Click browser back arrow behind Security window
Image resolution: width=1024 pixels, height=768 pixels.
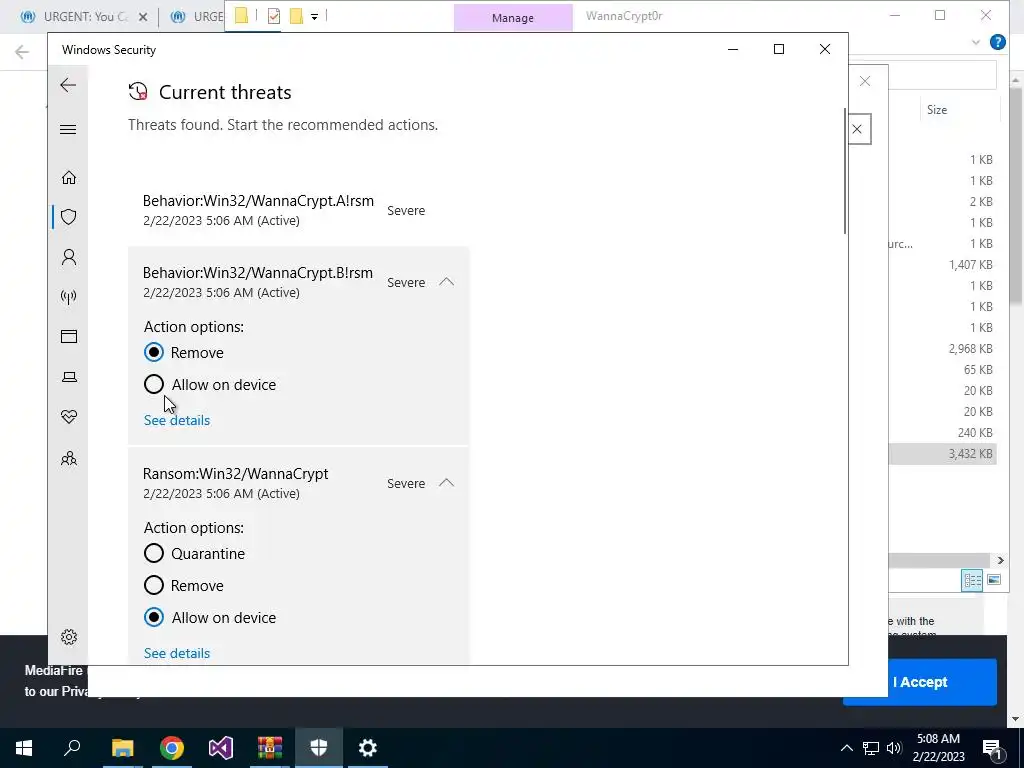(x=22, y=52)
